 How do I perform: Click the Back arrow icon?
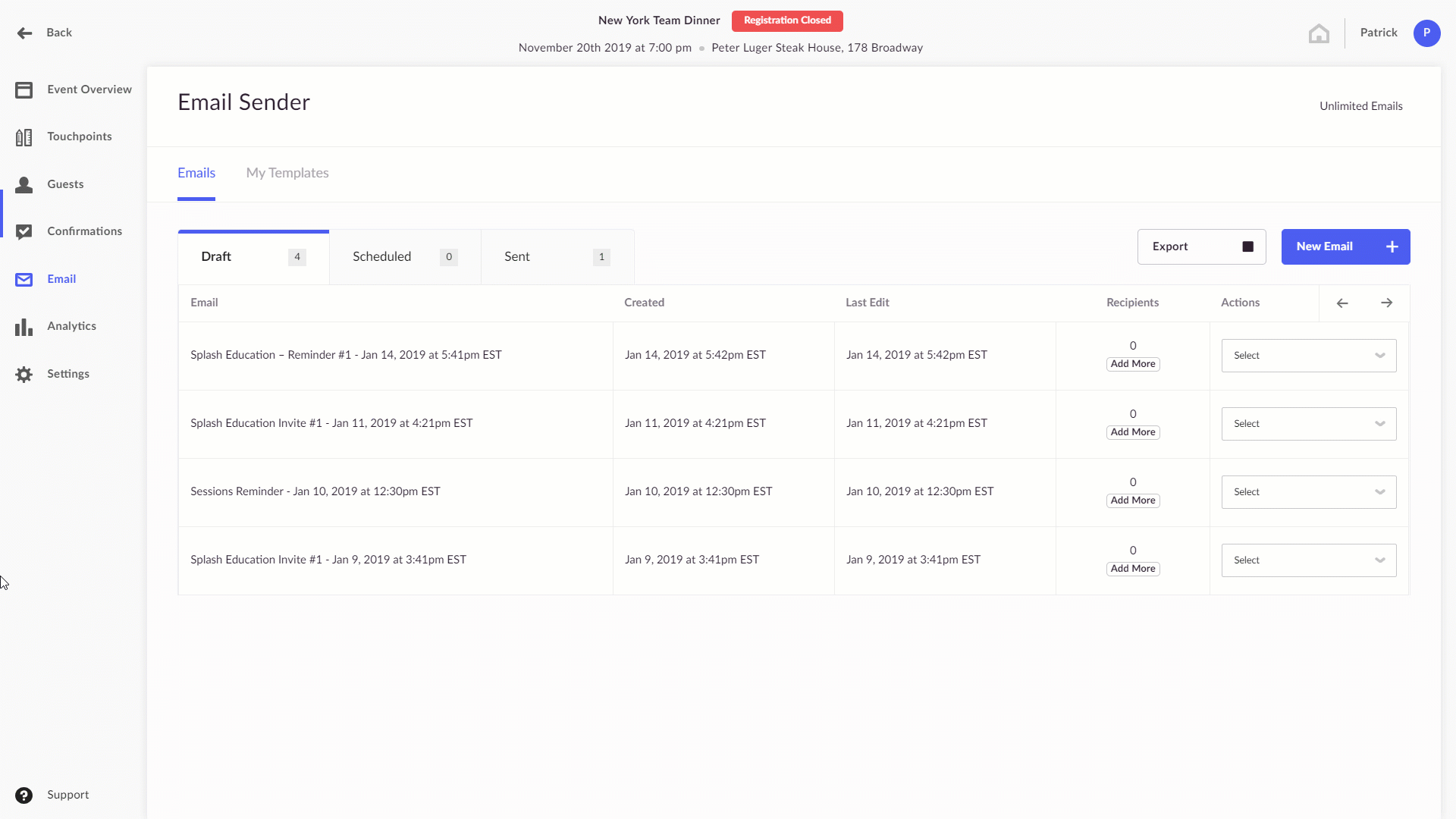[x=24, y=33]
